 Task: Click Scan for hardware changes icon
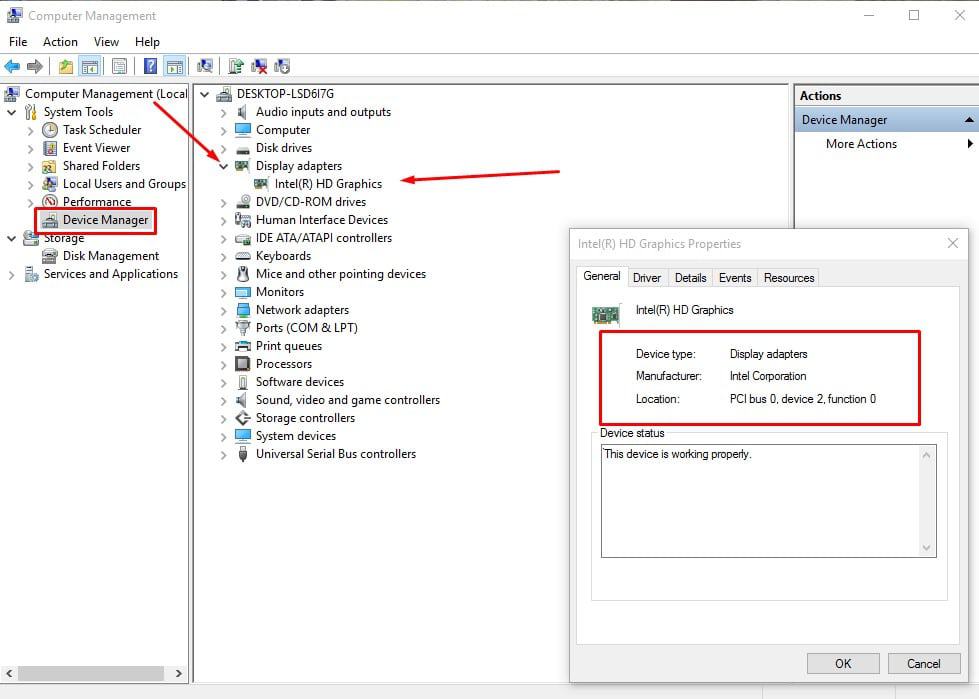[205, 67]
